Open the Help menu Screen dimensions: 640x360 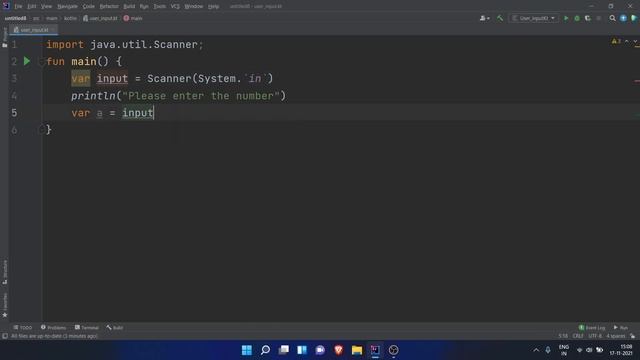(x=213, y=7)
